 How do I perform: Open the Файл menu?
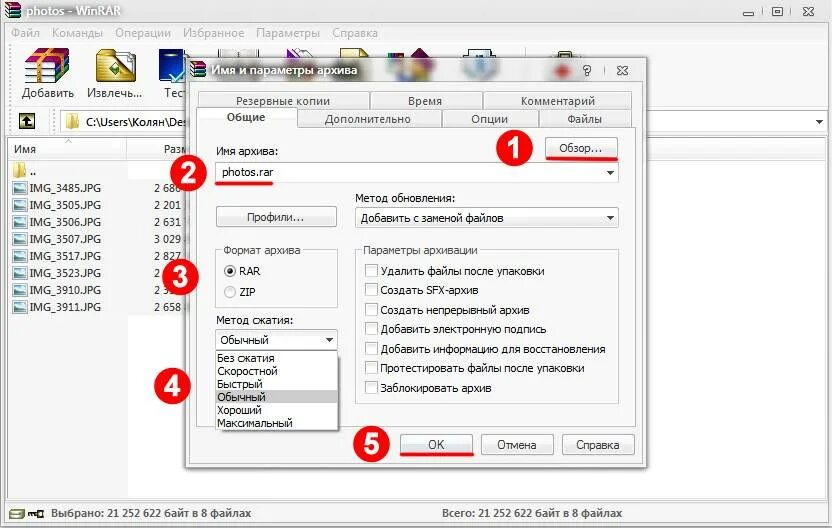25,33
